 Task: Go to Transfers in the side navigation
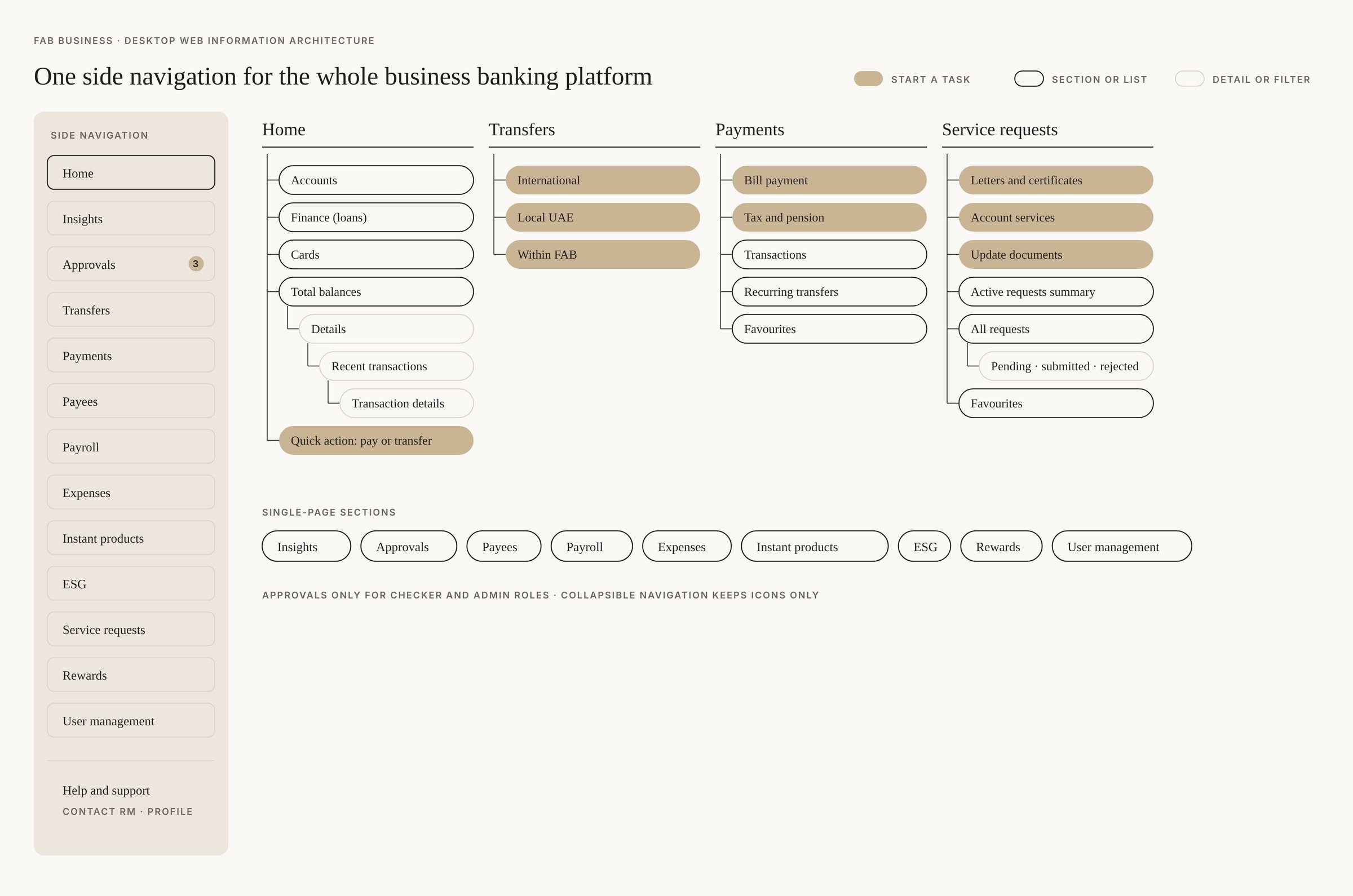click(x=131, y=310)
